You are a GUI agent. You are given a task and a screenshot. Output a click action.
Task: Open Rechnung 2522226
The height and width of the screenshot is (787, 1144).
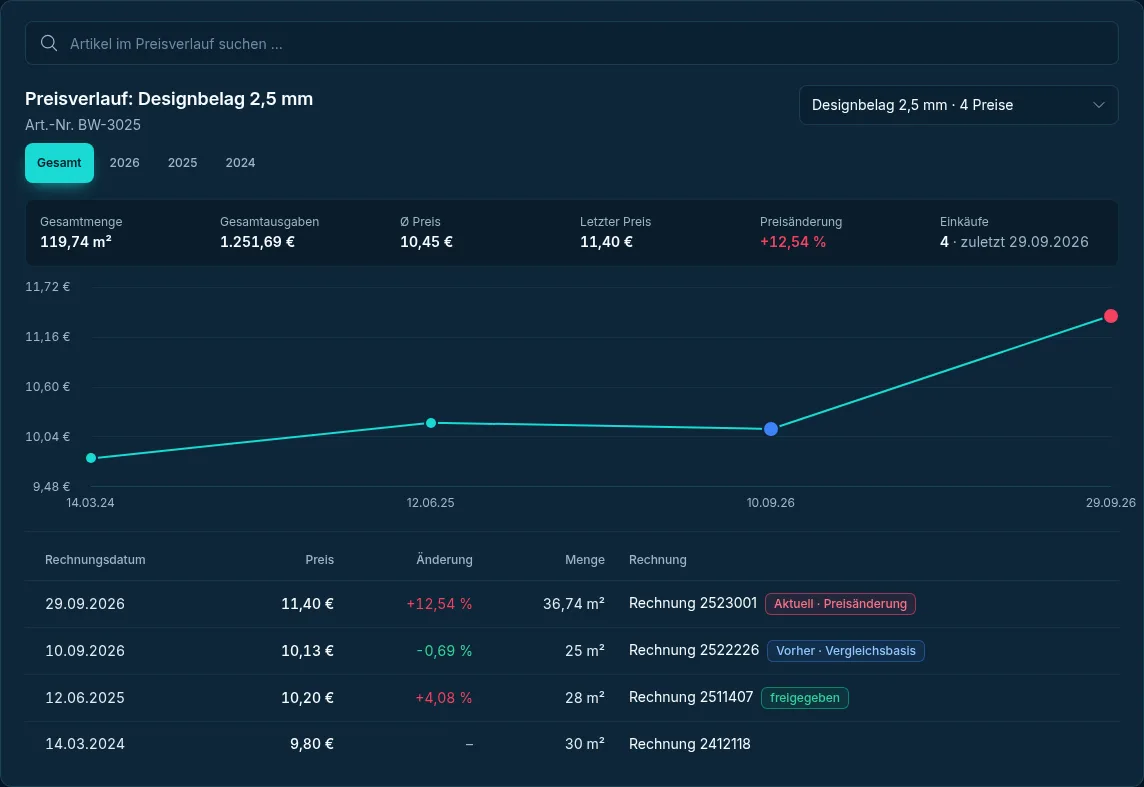click(694, 650)
